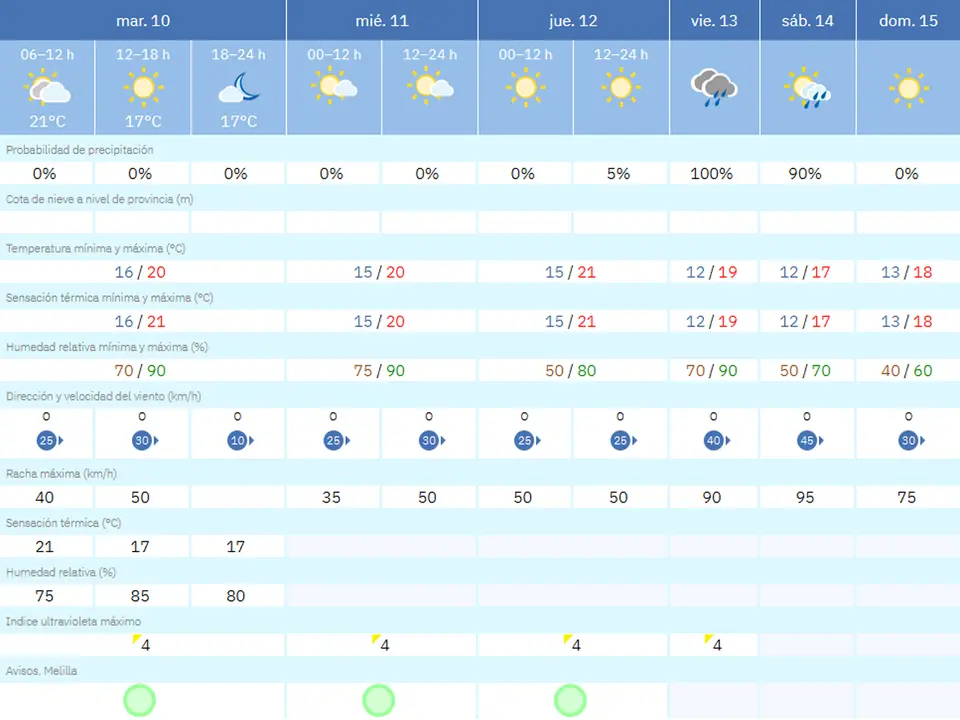Click the sun with showers icon for sáb. 14
This screenshot has width=960, height=720.
(x=807, y=88)
